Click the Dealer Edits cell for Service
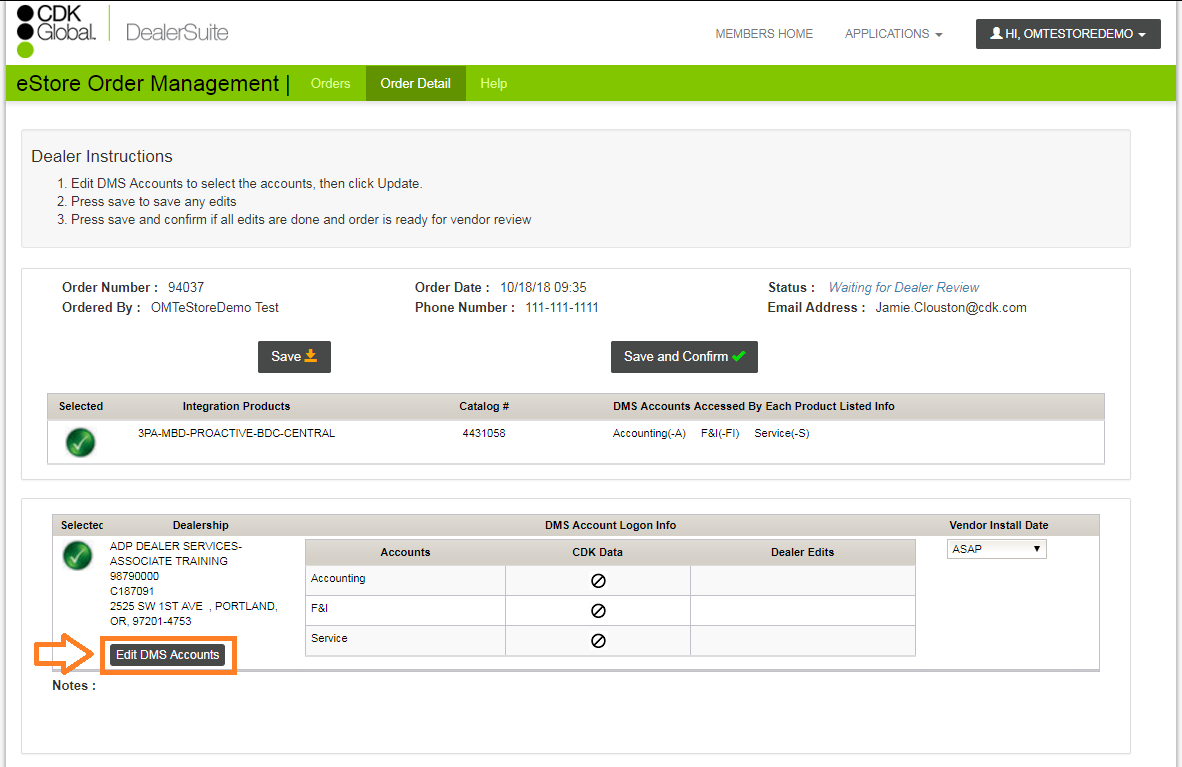Screen dimensions: 1182x767 [802, 640]
